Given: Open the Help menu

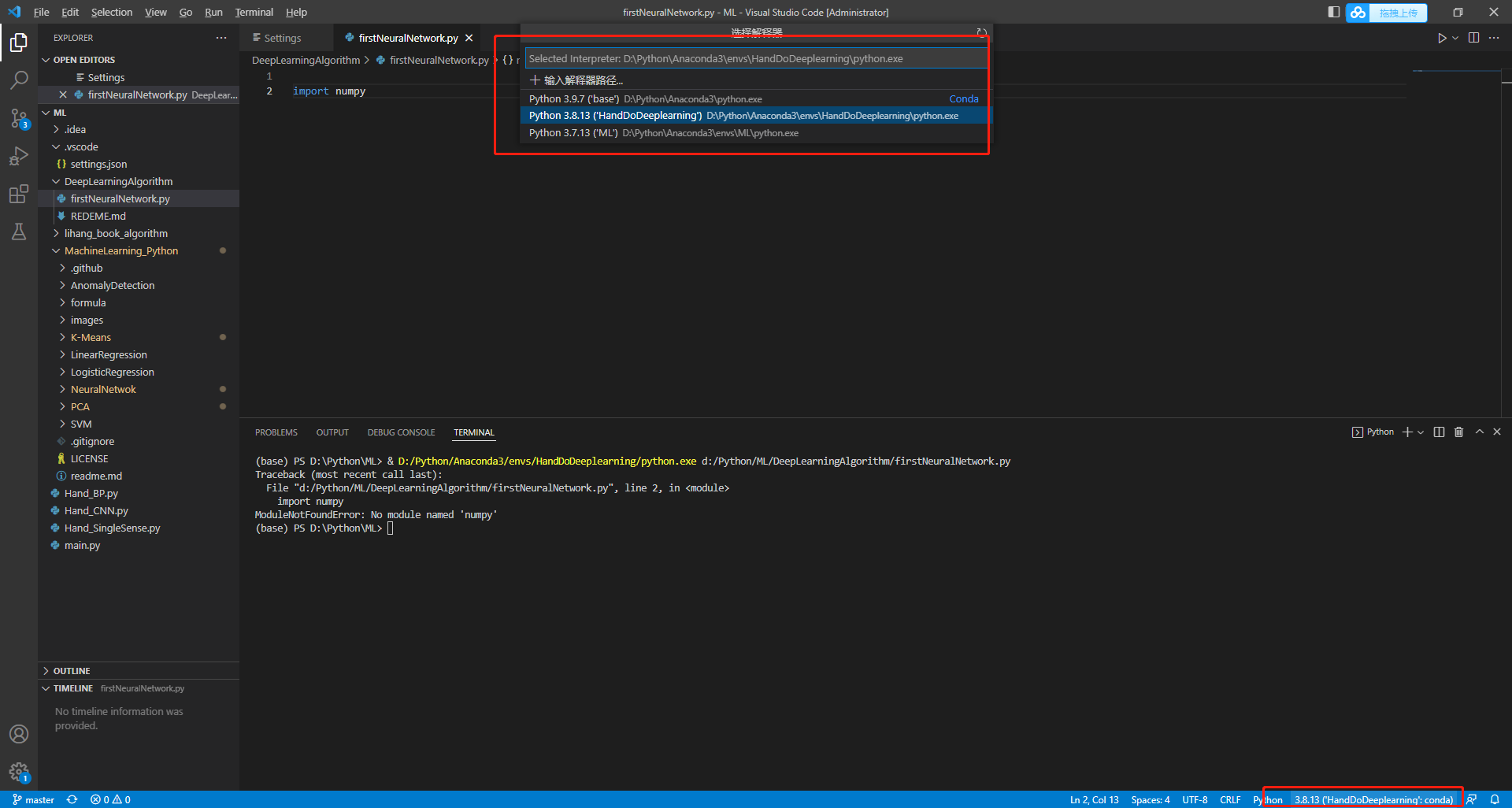Looking at the screenshot, I should tap(296, 12).
